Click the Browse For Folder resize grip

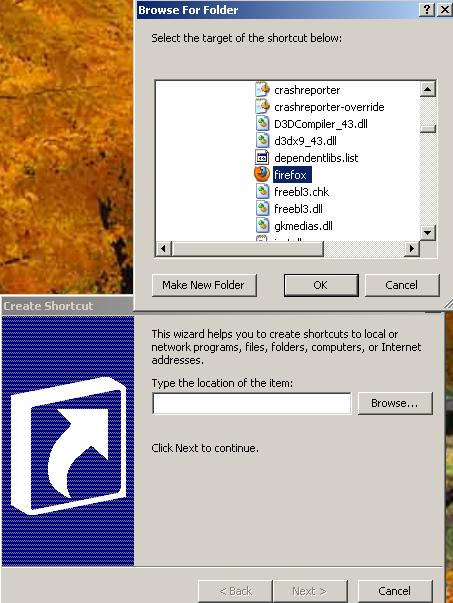tap(448, 305)
